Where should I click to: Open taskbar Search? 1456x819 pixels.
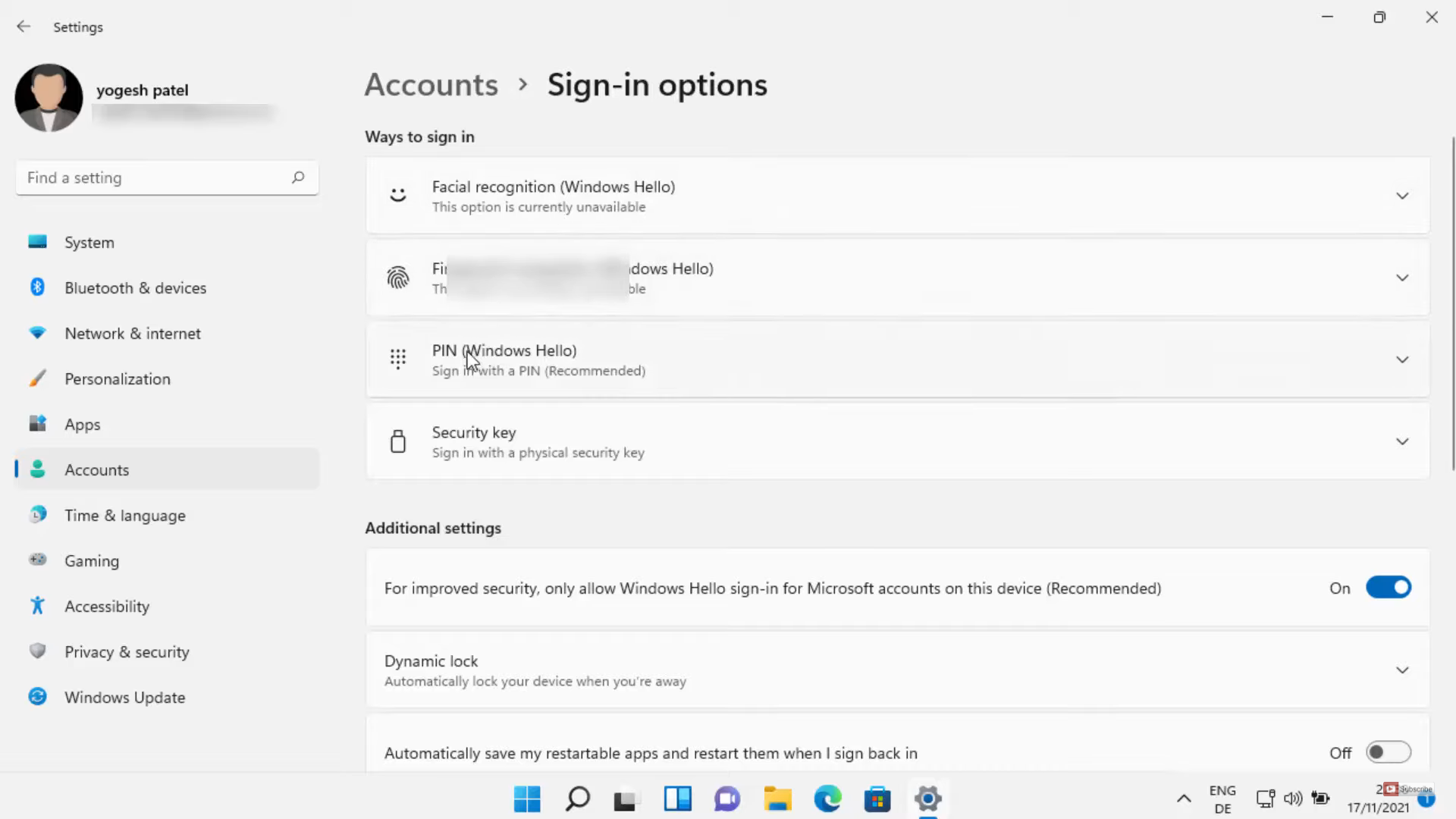pyautogui.click(x=578, y=799)
